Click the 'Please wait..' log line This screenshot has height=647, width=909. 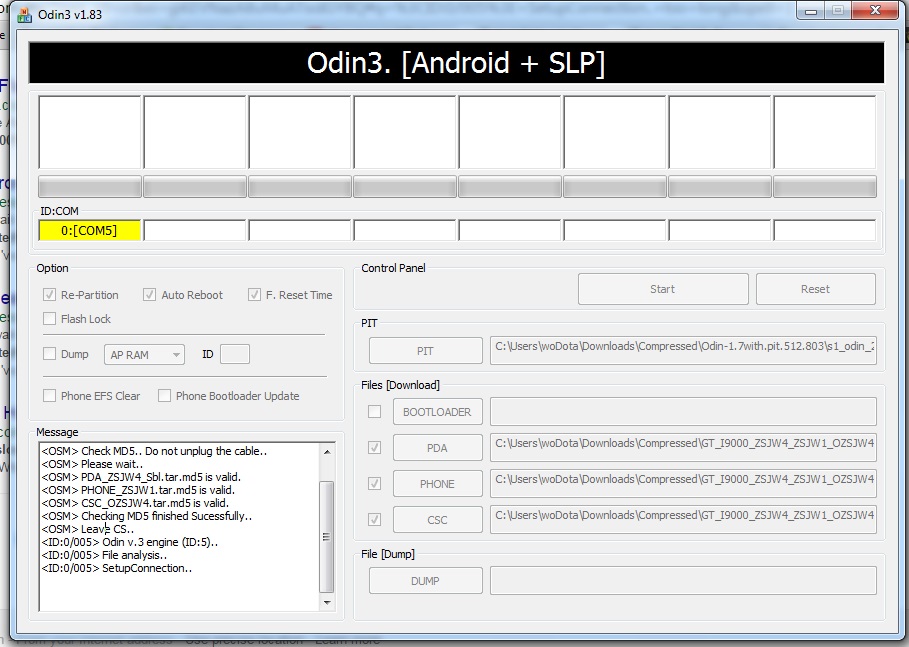[x=92, y=464]
